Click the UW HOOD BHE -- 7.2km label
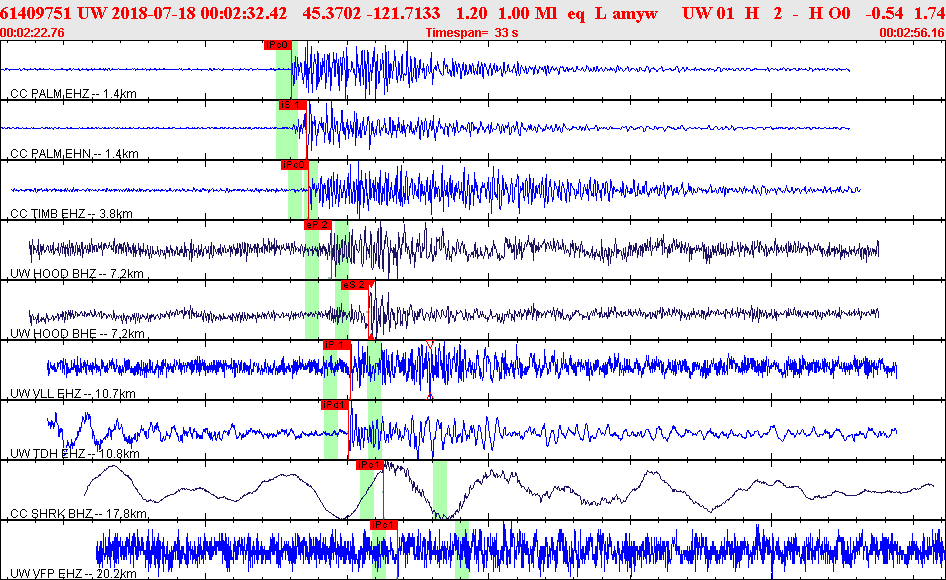 click(77, 333)
